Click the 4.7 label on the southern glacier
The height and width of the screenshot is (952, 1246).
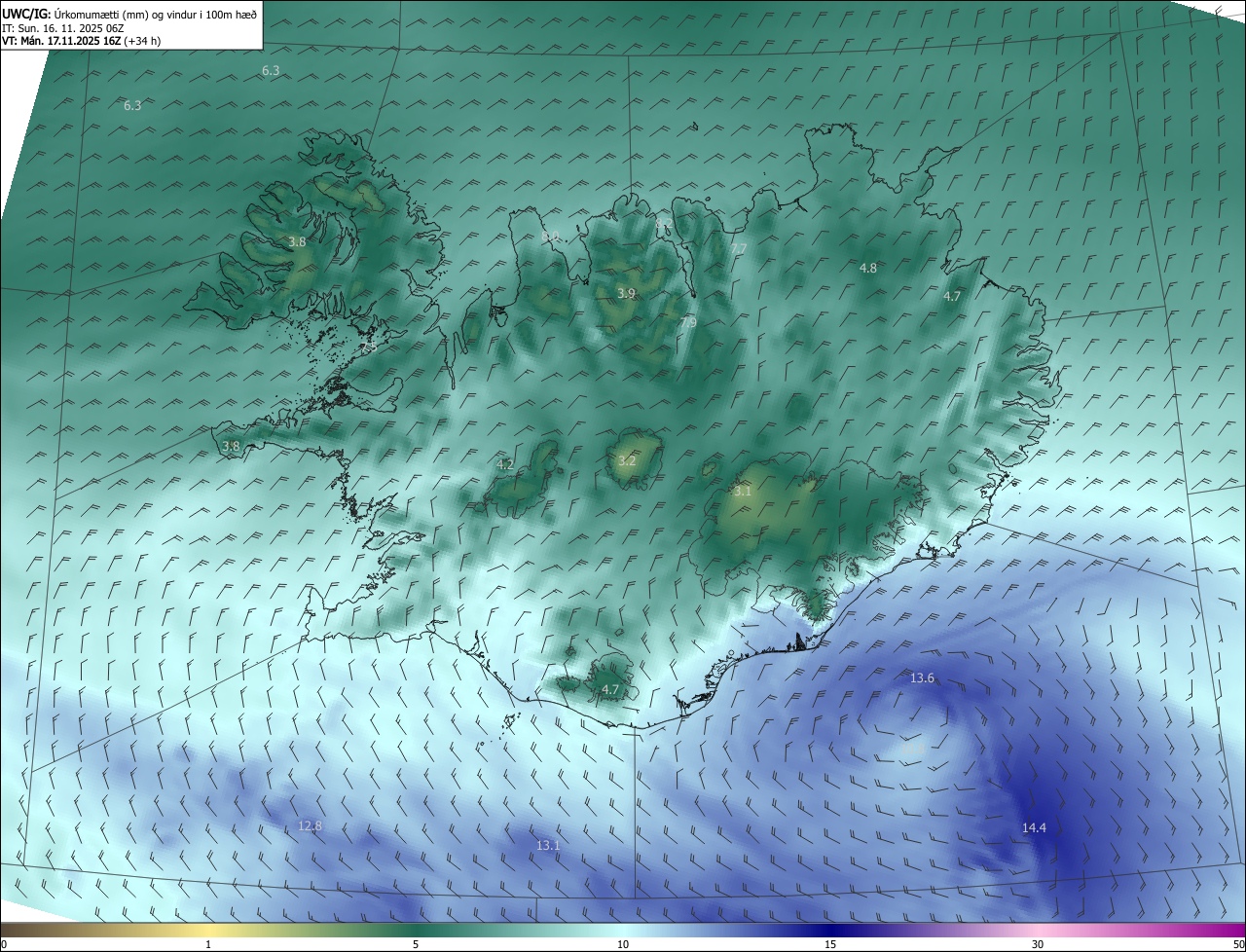610,689
